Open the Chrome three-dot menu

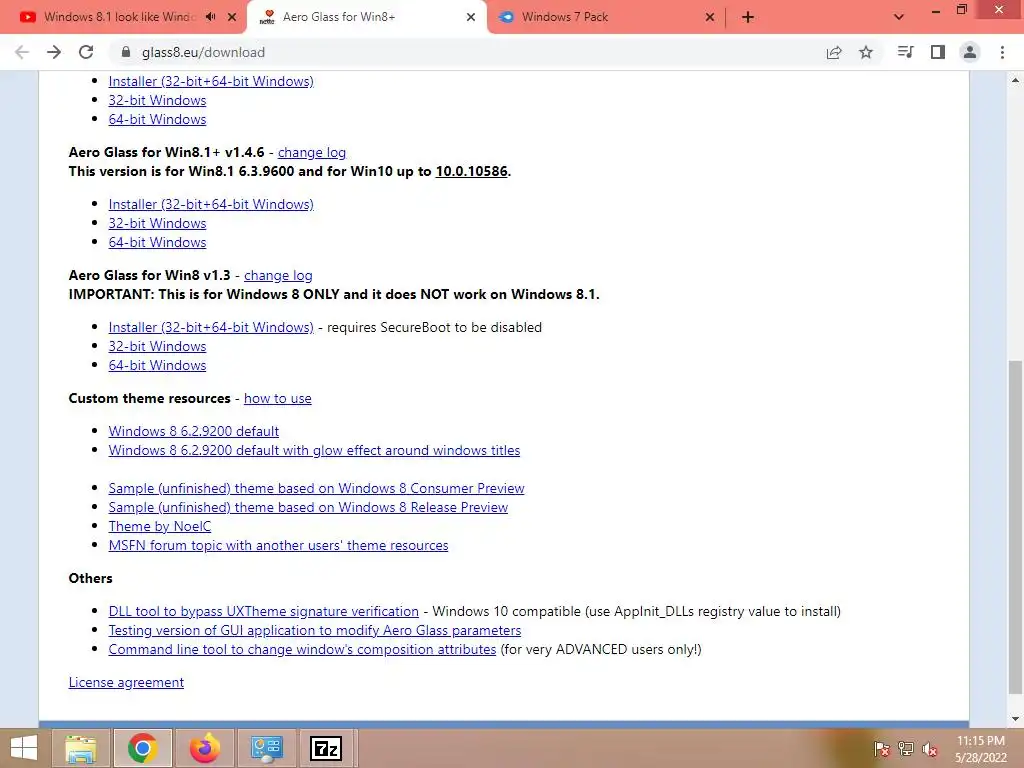pos(1002,52)
